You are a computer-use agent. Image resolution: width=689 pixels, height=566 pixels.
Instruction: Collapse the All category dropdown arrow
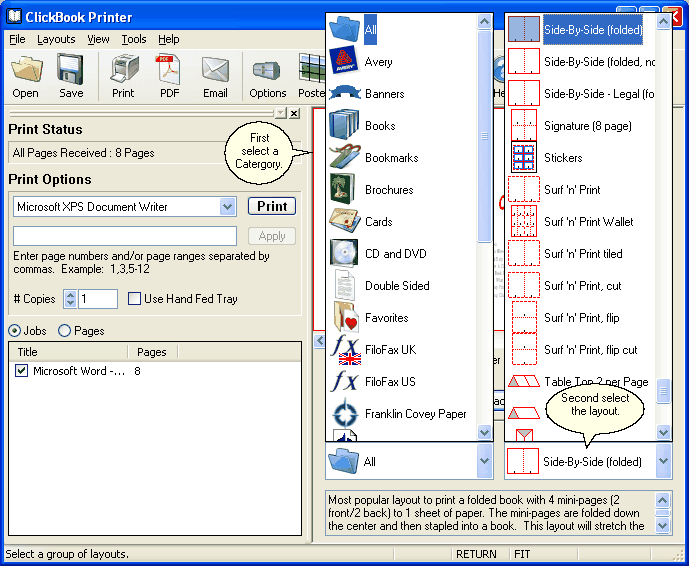pyautogui.click(x=484, y=461)
